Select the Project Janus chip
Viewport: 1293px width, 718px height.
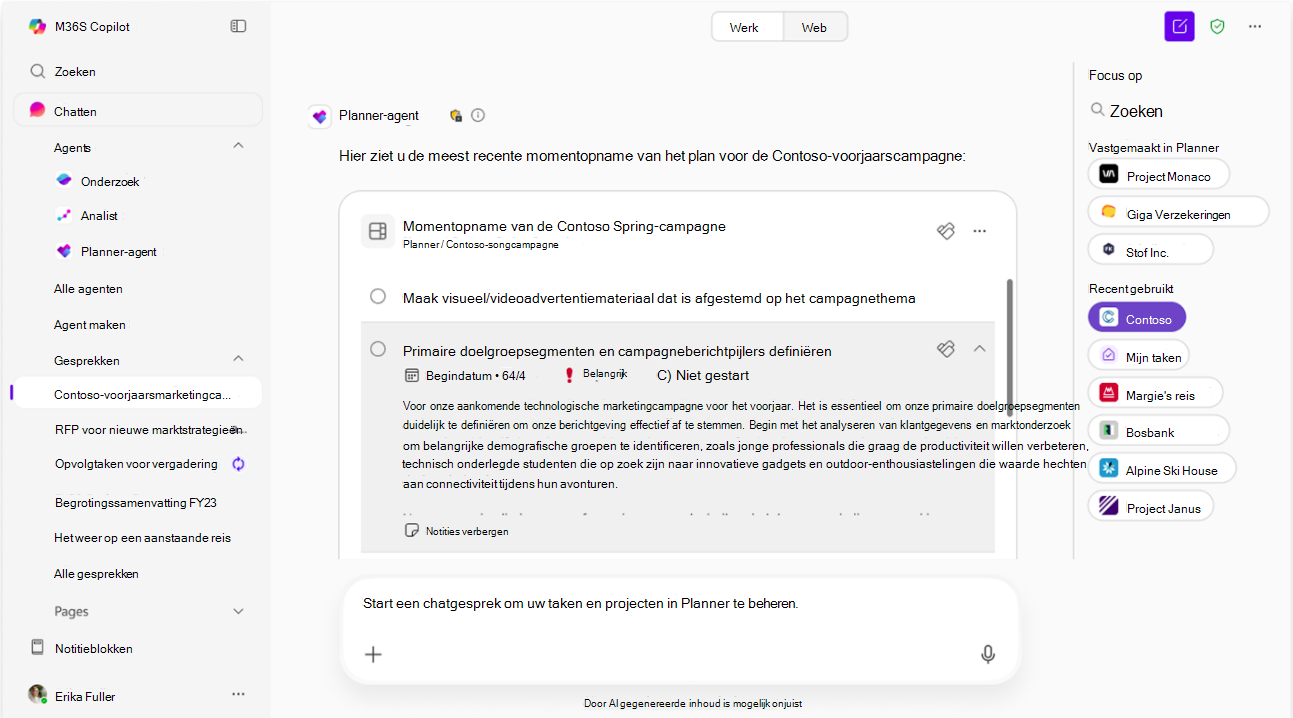pos(1151,506)
